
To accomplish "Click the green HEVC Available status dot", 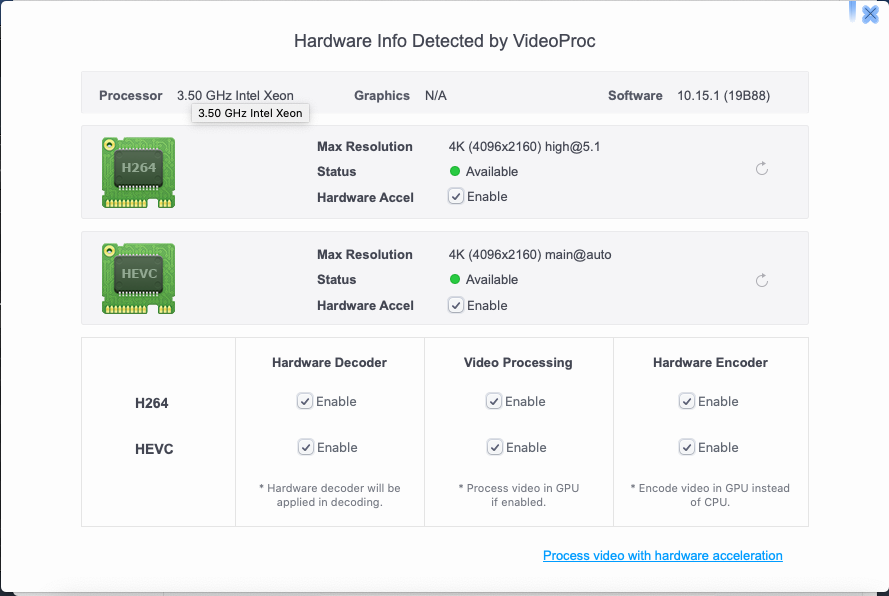I will [x=455, y=279].
